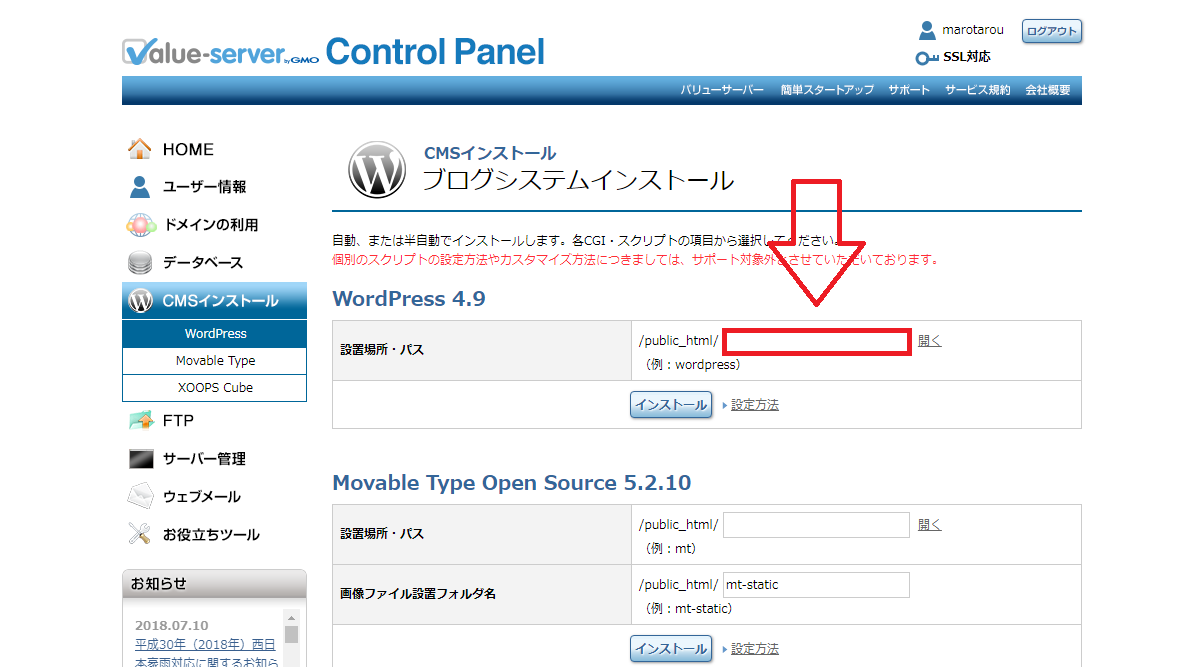The height and width of the screenshot is (667, 1203).
Task: Open 設定方法 link for Movable Type
Action: coord(755,649)
